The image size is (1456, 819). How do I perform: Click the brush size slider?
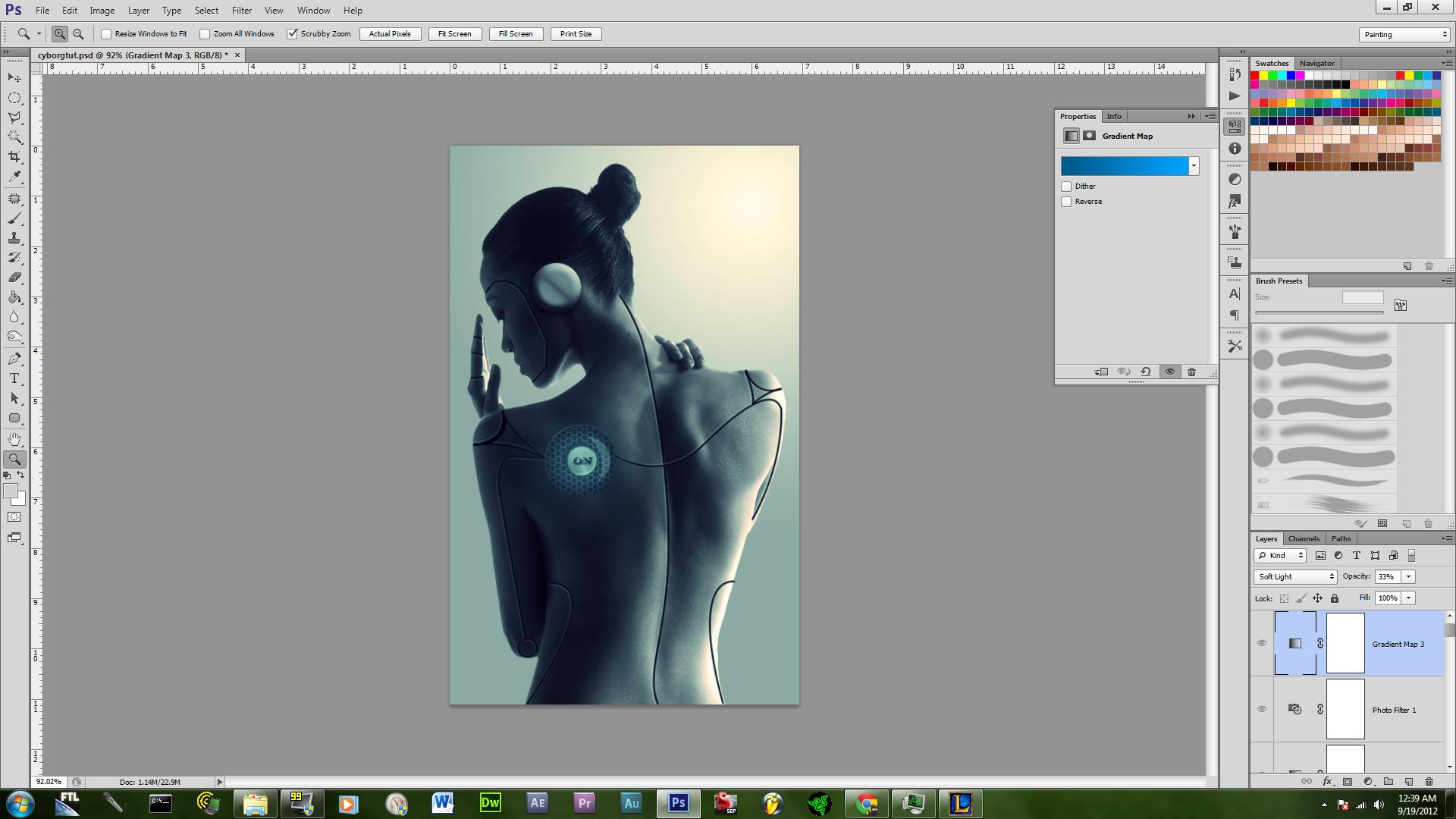[1319, 312]
